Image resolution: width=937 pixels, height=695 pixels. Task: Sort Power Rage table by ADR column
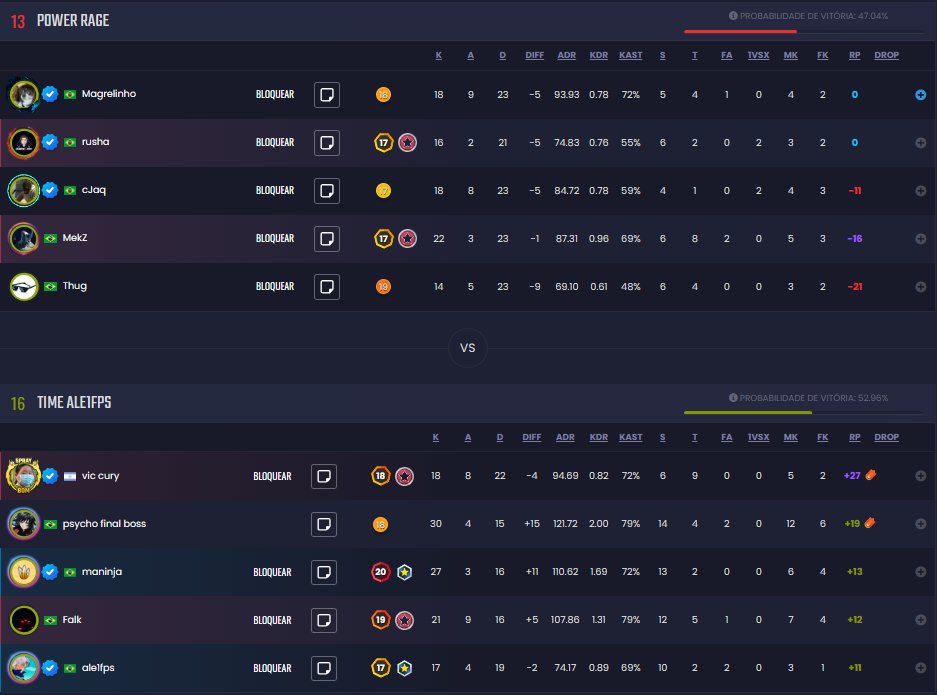[x=567, y=55]
